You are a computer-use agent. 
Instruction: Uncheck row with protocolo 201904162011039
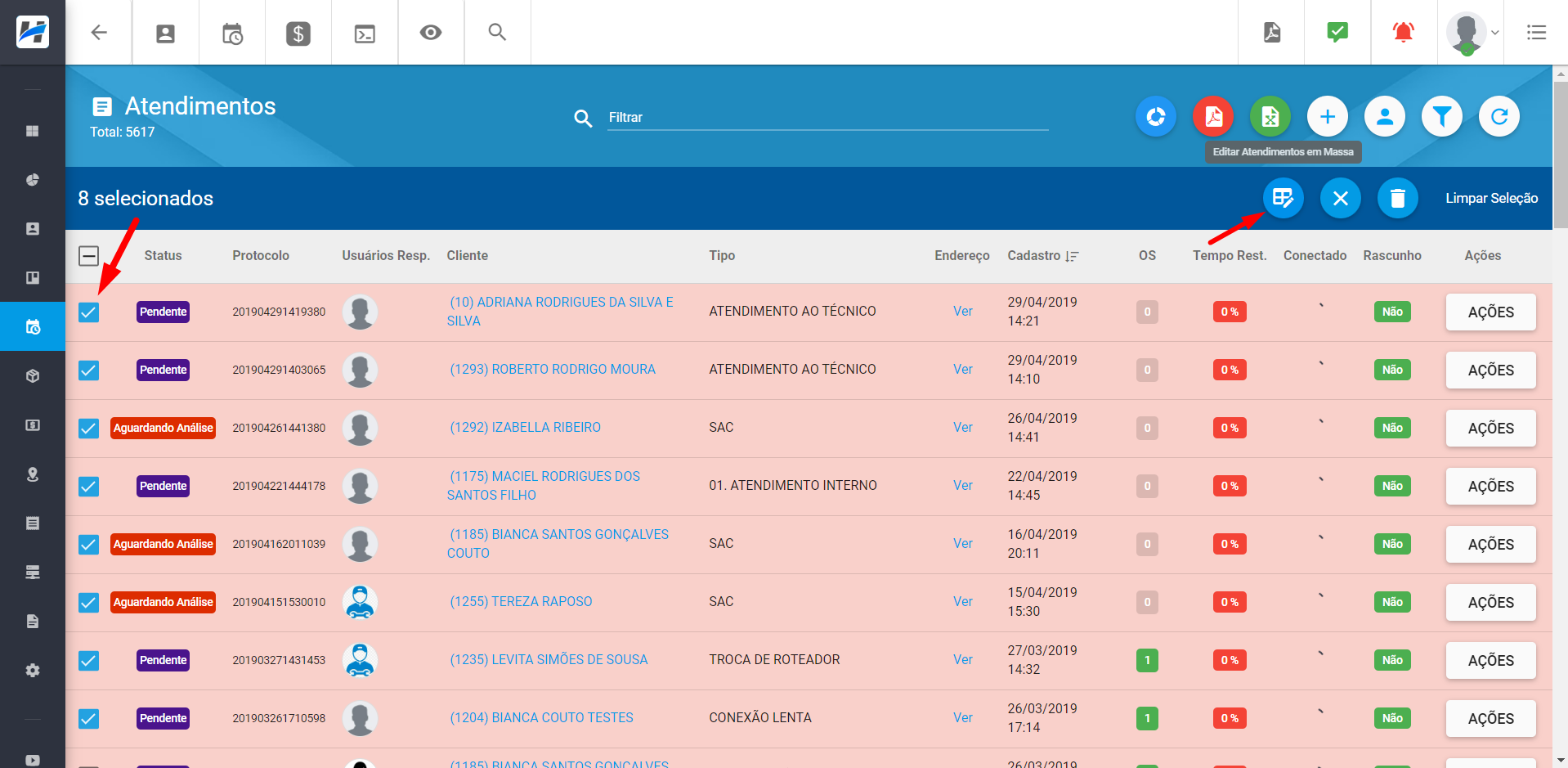click(x=89, y=545)
